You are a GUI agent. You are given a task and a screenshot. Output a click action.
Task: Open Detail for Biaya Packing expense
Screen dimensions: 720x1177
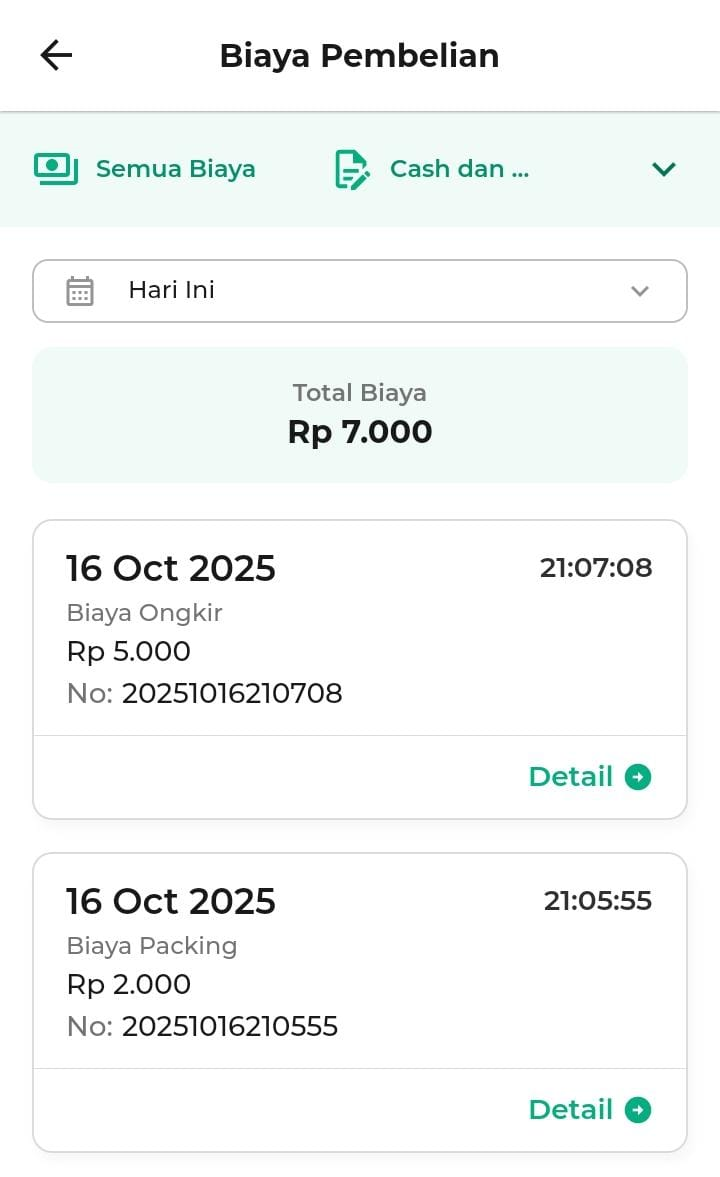[571, 1110]
